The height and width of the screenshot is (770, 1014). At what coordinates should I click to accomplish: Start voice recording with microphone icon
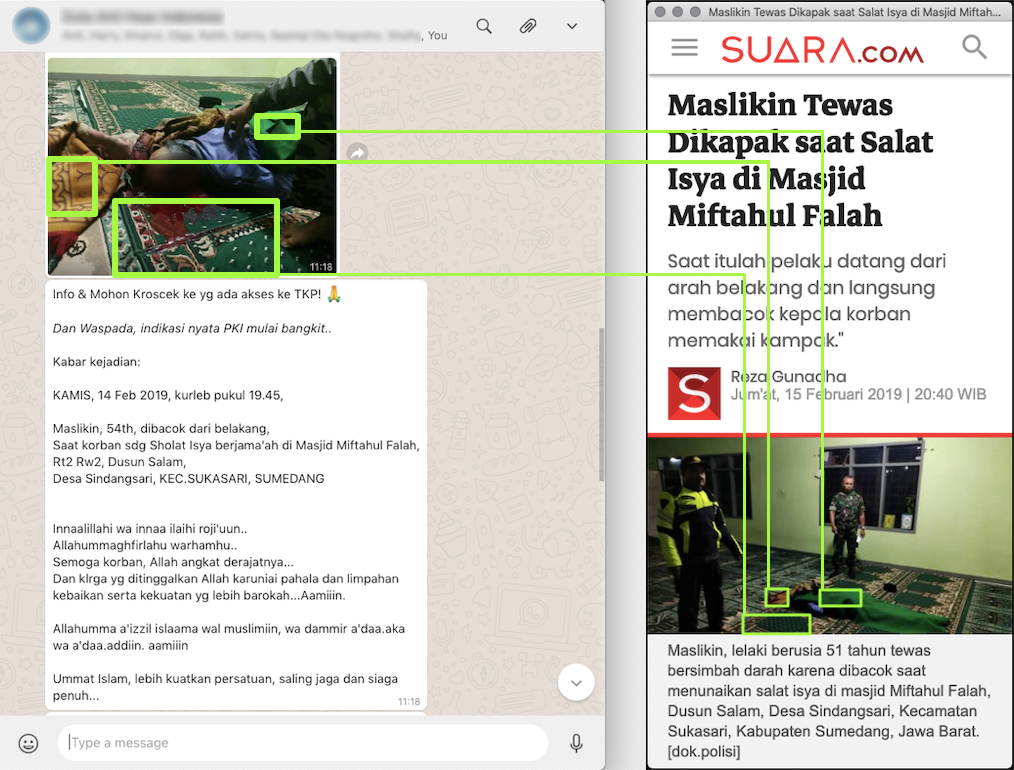coord(576,743)
